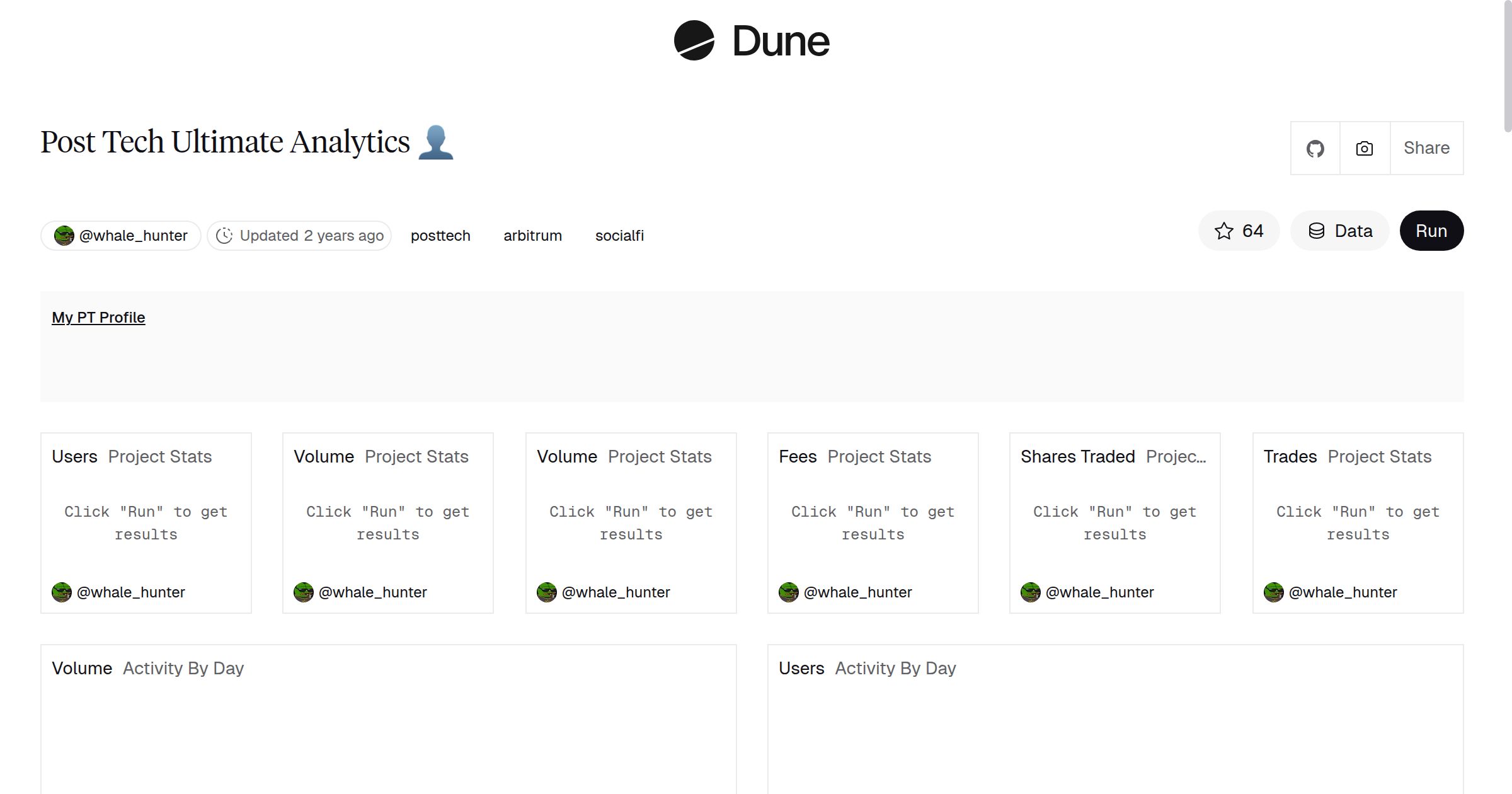Screen dimensions: 1512x794
Task: Click the camera screenshot icon
Action: pos(1364,149)
